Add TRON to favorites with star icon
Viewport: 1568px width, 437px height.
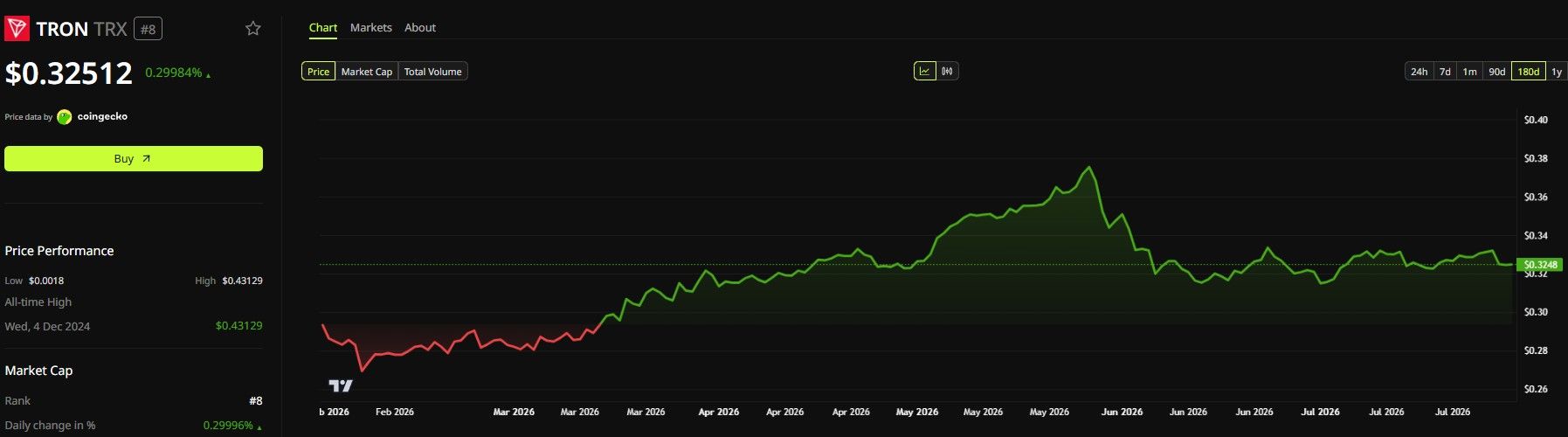[252, 28]
